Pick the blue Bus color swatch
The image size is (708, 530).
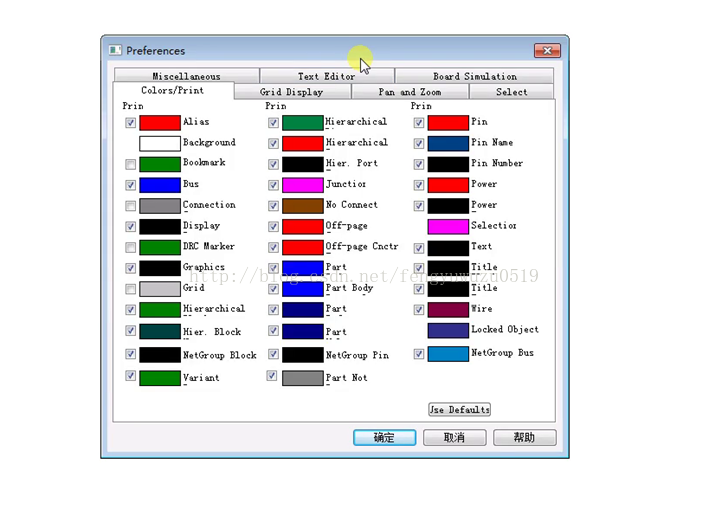click(159, 185)
